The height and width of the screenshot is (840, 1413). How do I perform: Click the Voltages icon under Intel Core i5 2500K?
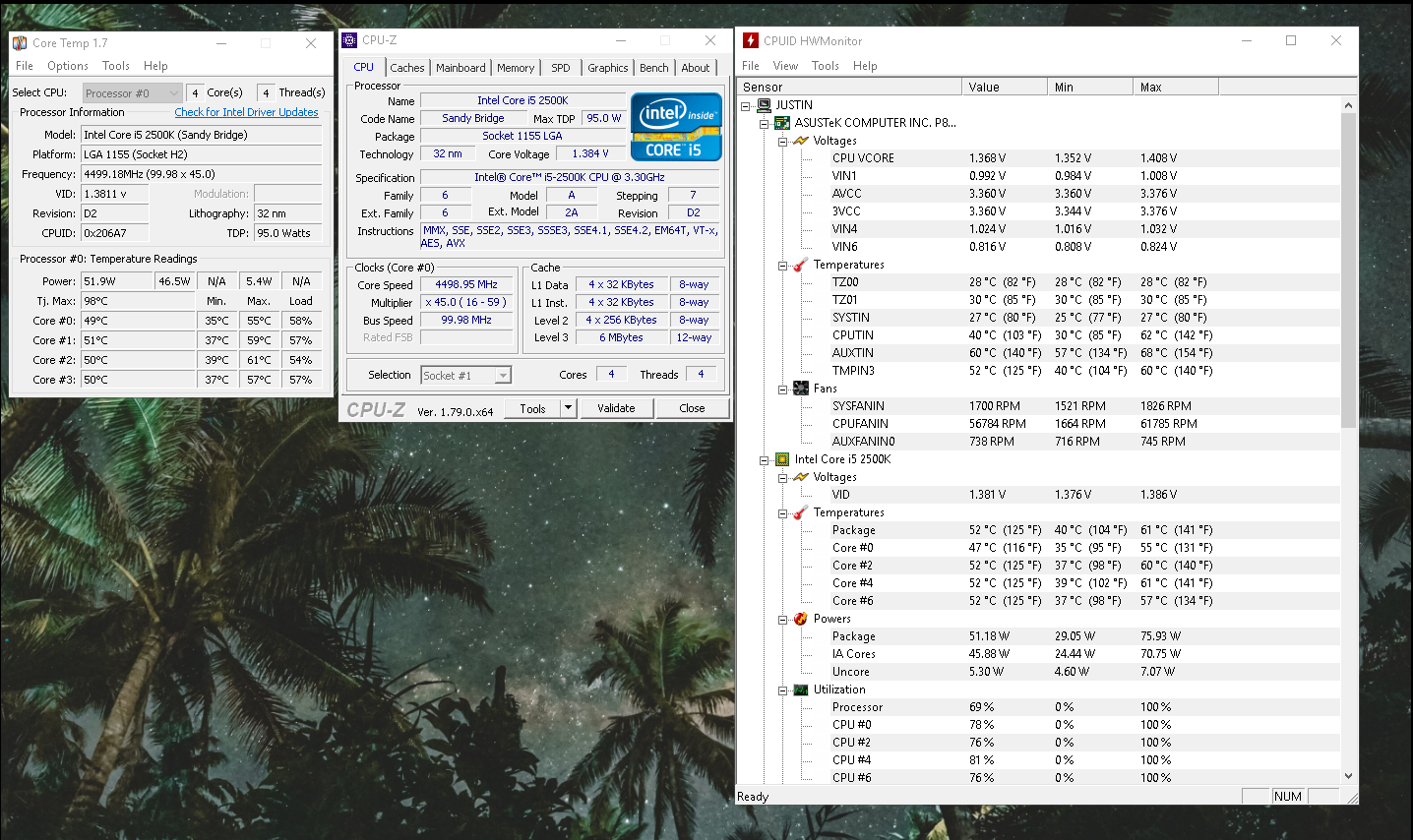pyautogui.click(x=801, y=477)
